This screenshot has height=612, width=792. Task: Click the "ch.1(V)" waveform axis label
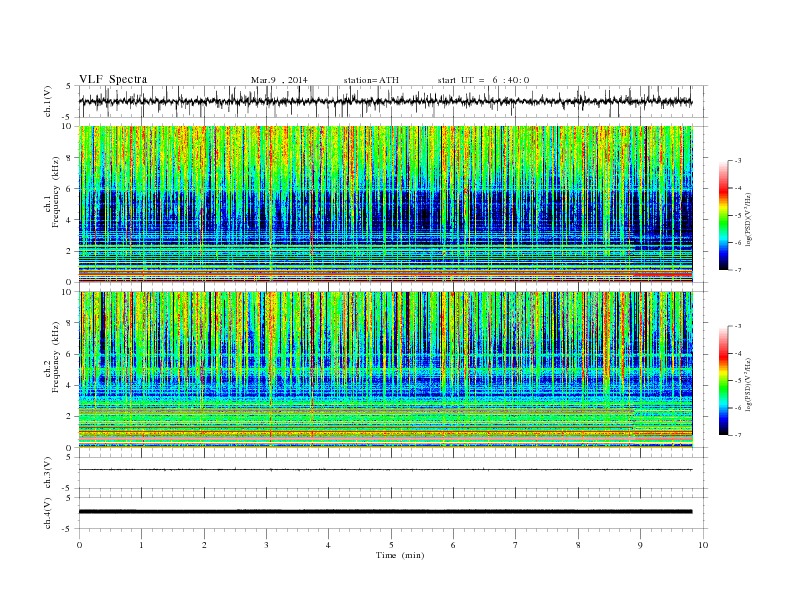click(x=48, y=101)
